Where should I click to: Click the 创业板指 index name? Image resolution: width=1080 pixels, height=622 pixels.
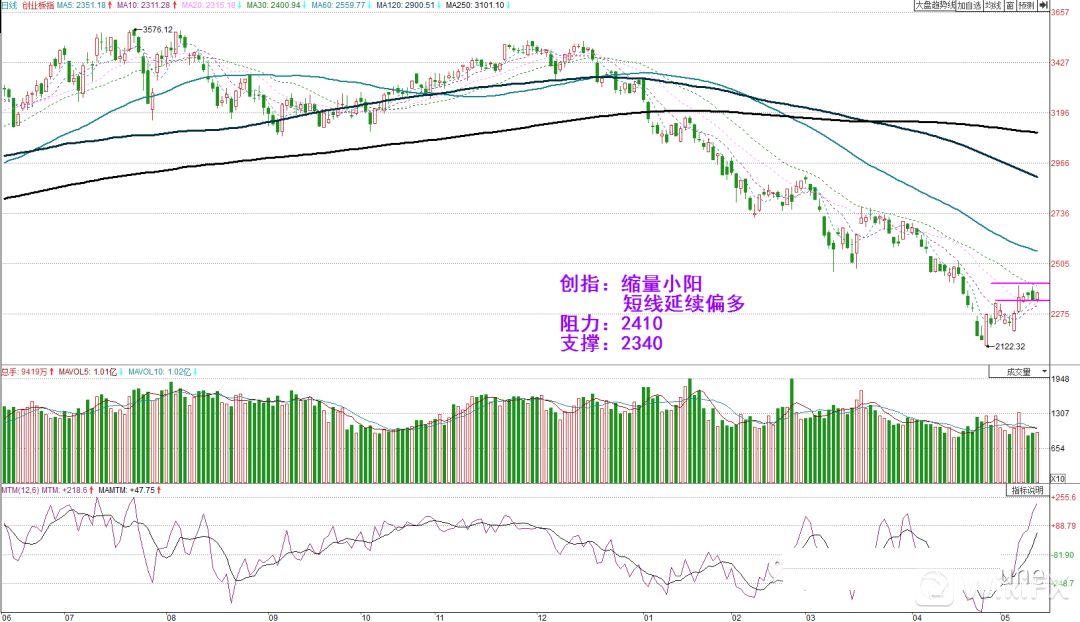(40, 6)
